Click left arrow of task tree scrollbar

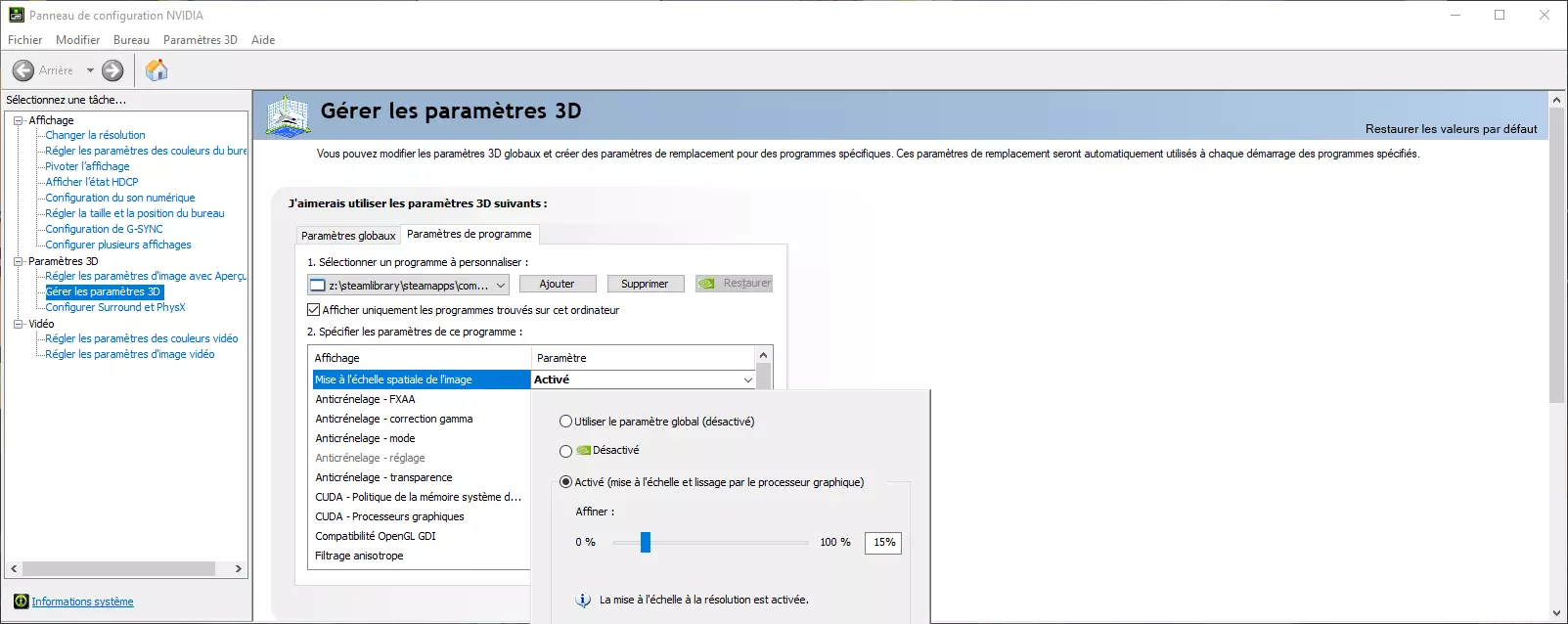point(14,568)
